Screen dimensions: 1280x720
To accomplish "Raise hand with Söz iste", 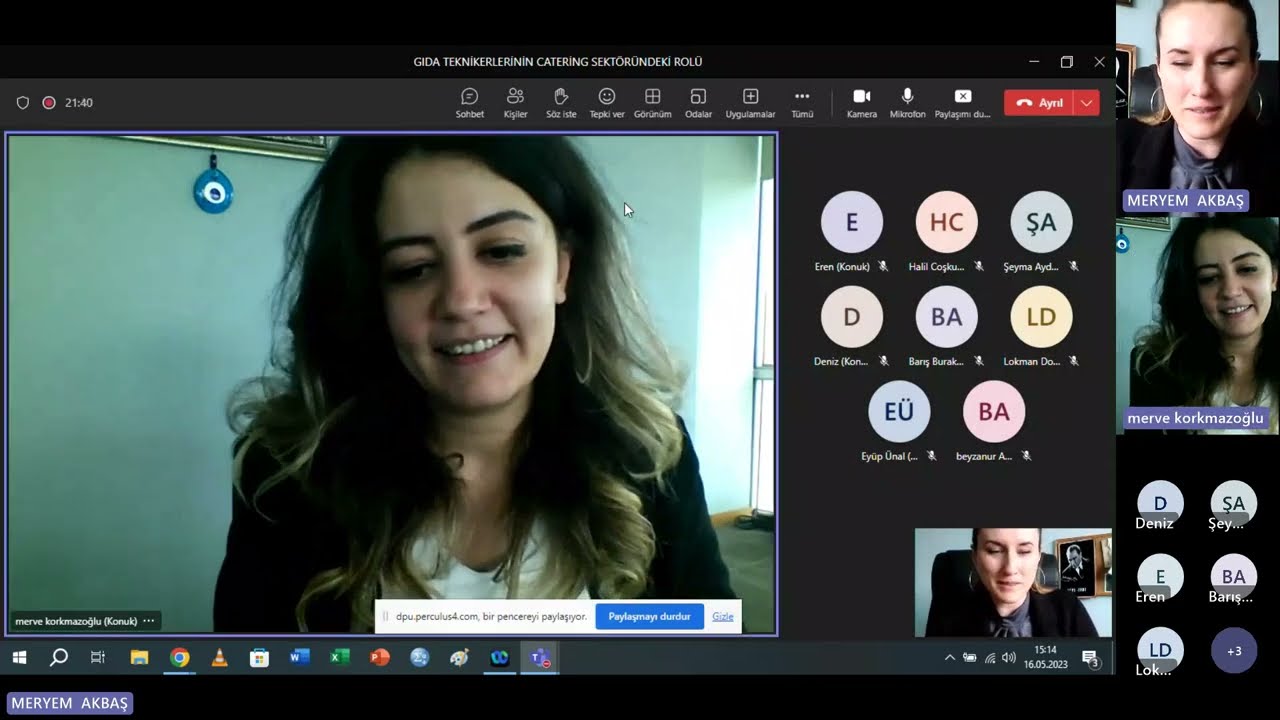I will pos(561,103).
